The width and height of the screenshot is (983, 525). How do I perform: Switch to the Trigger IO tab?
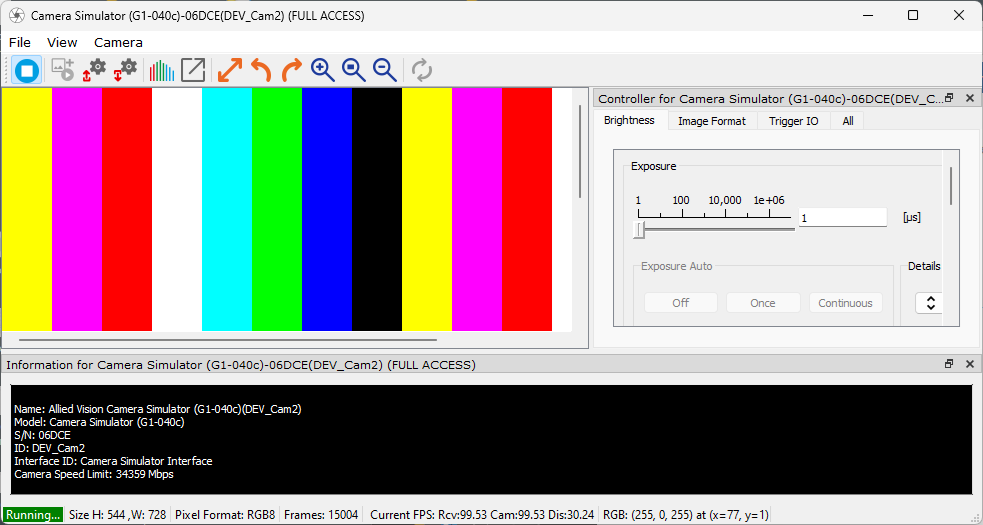[793, 121]
